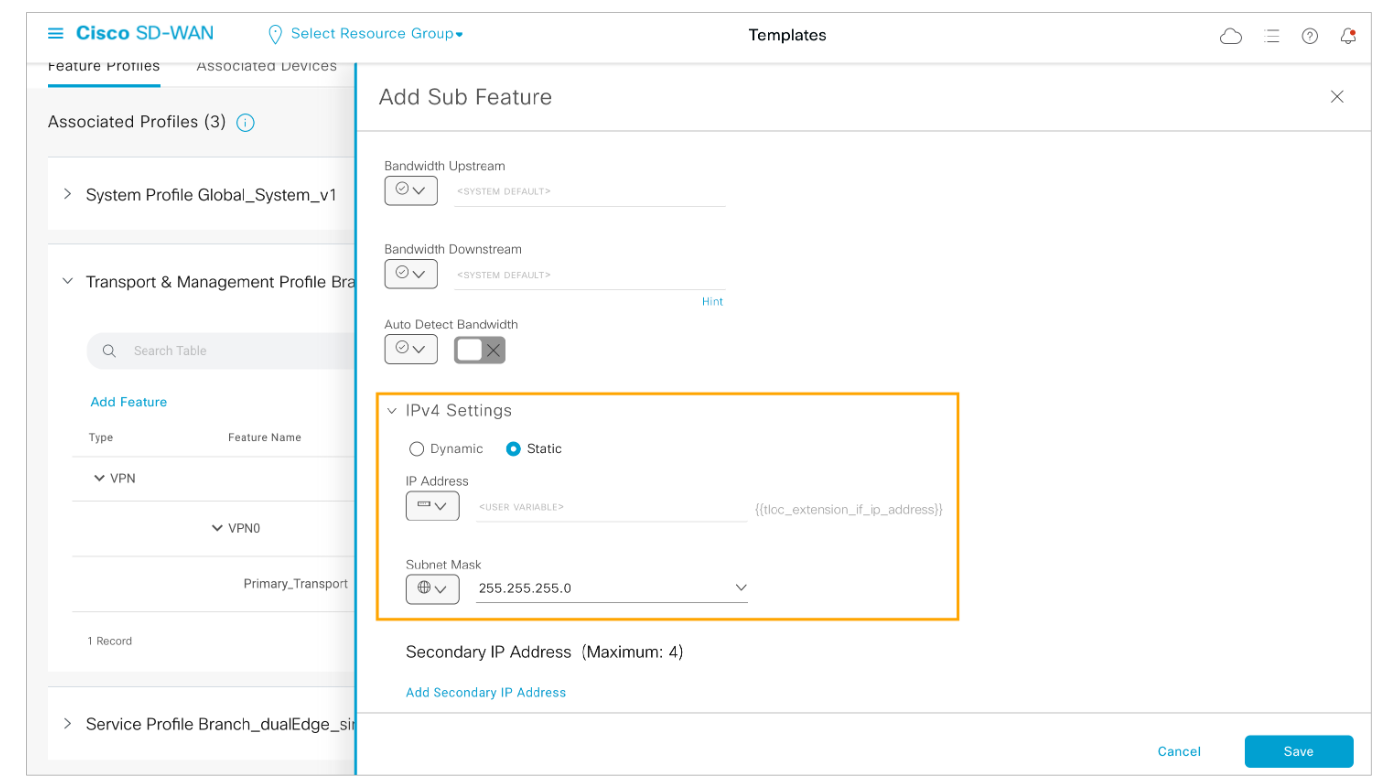Collapse the IPv4 Settings section
The width and height of the screenshot is (1384, 784).
pyautogui.click(x=392, y=411)
